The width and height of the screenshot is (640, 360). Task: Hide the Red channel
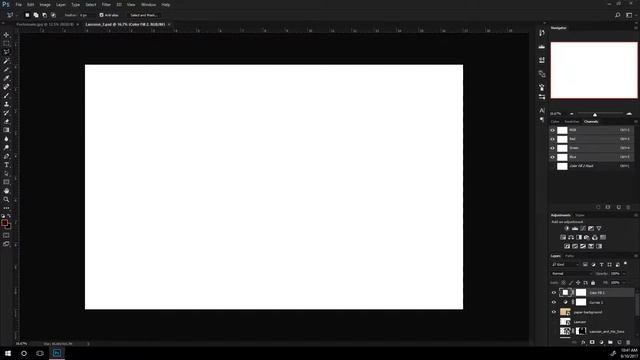pyautogui.click(x=553, y=139)
